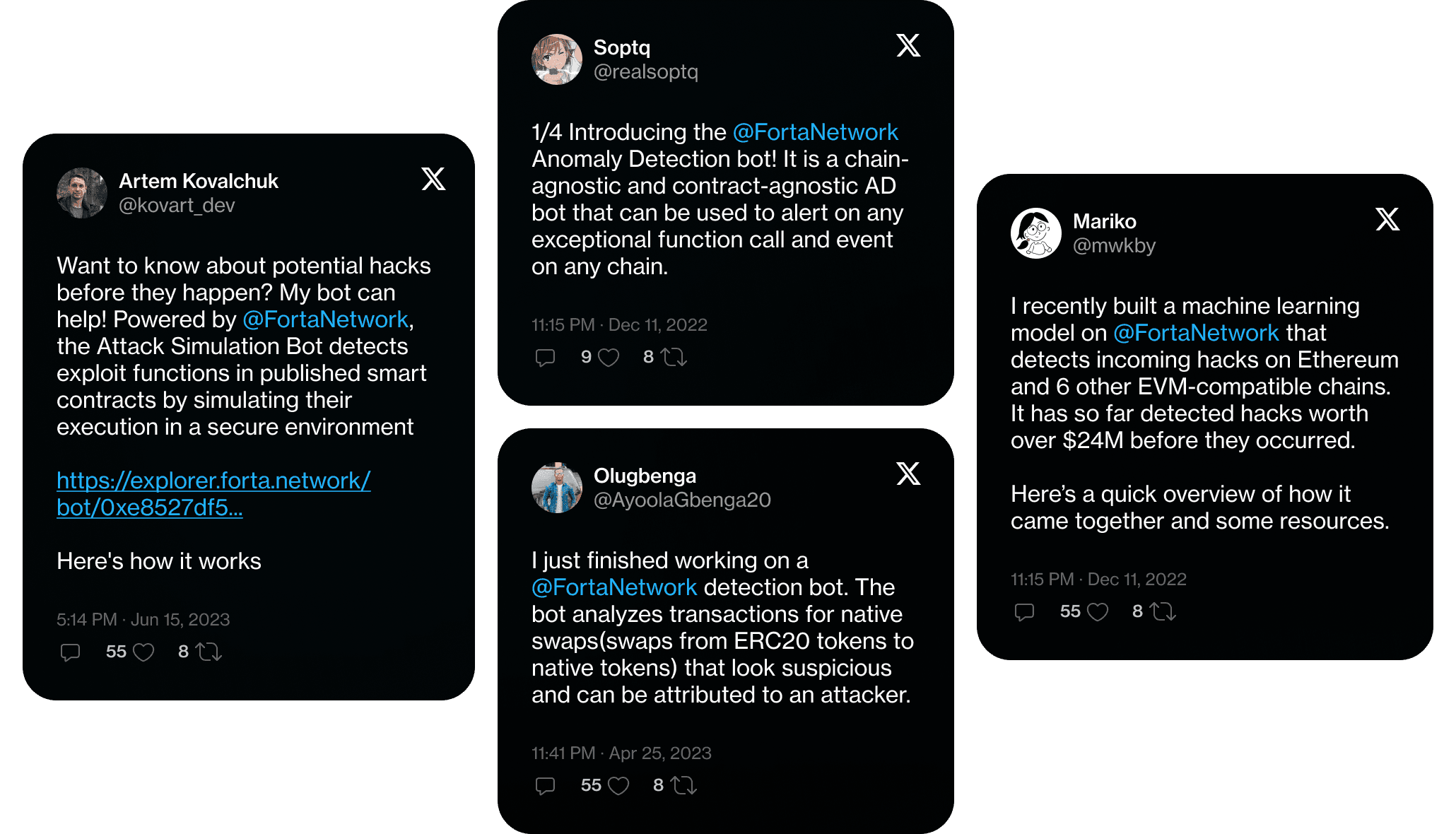Image resolution: width=1456 pixels, height=834 pixels.
Task: Like Olugbenga's tweet with the heart icon
Action: 618,786
